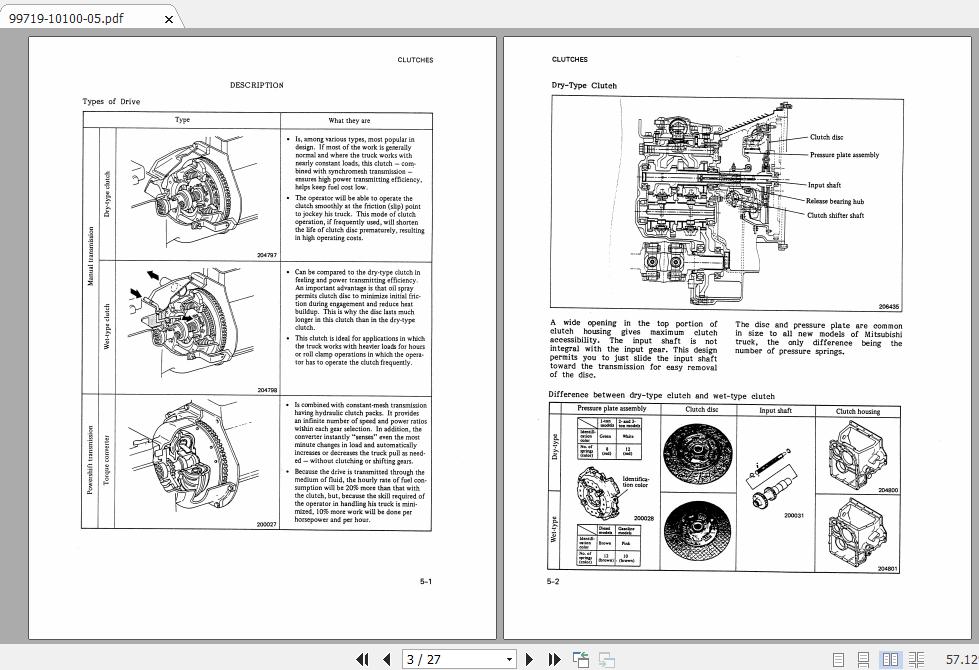The width and height of the screenshot is (979, 670).
Task: Click the clutch disc photo in the table
Action: 697,452
